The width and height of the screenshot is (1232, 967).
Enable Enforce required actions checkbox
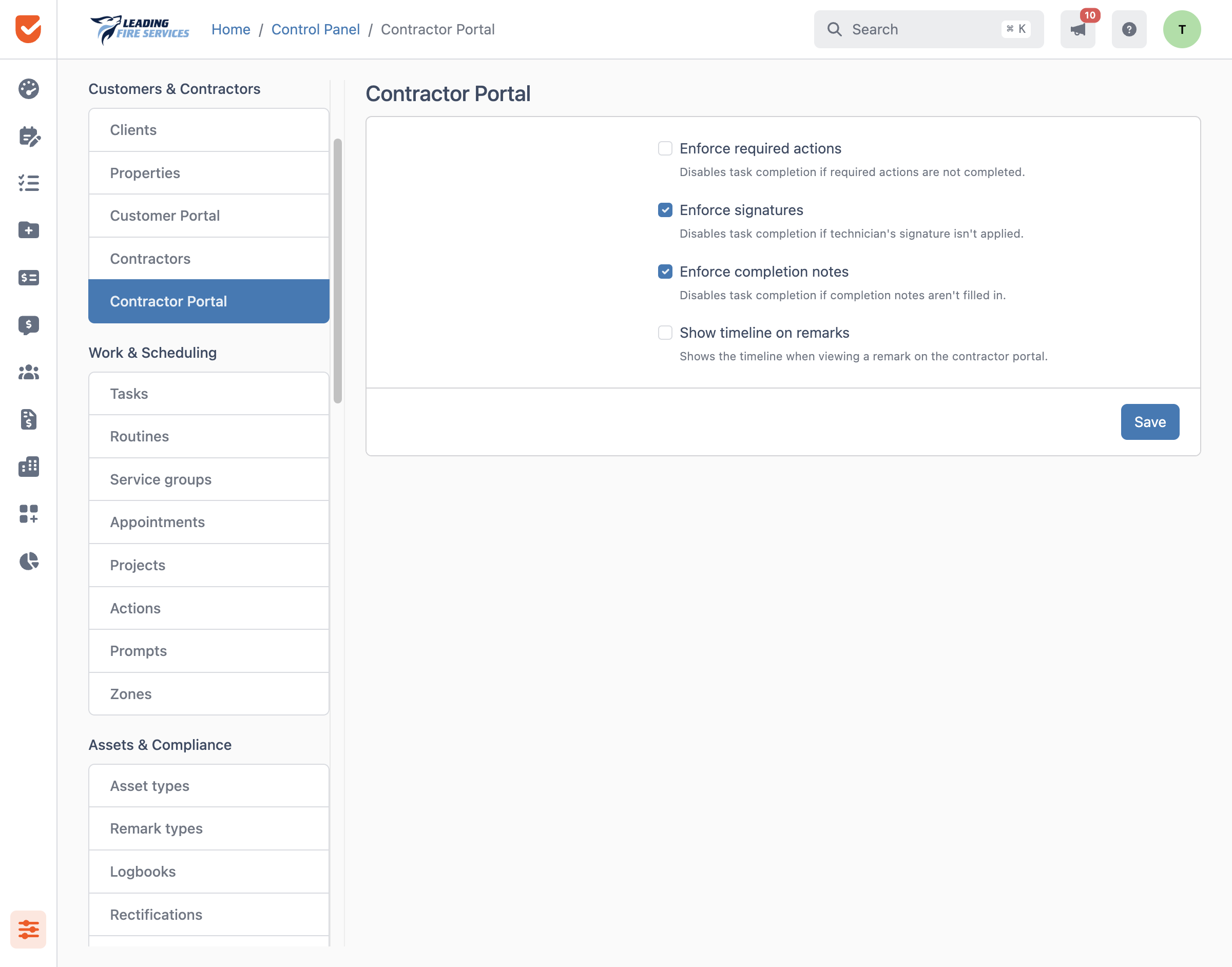[665, 148]
